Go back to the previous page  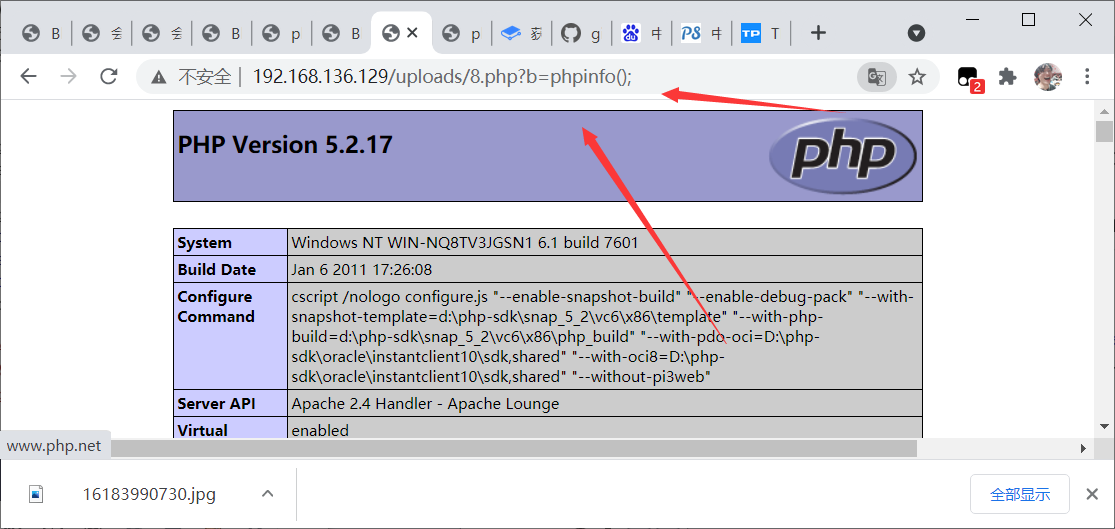(x=28, y=77)
